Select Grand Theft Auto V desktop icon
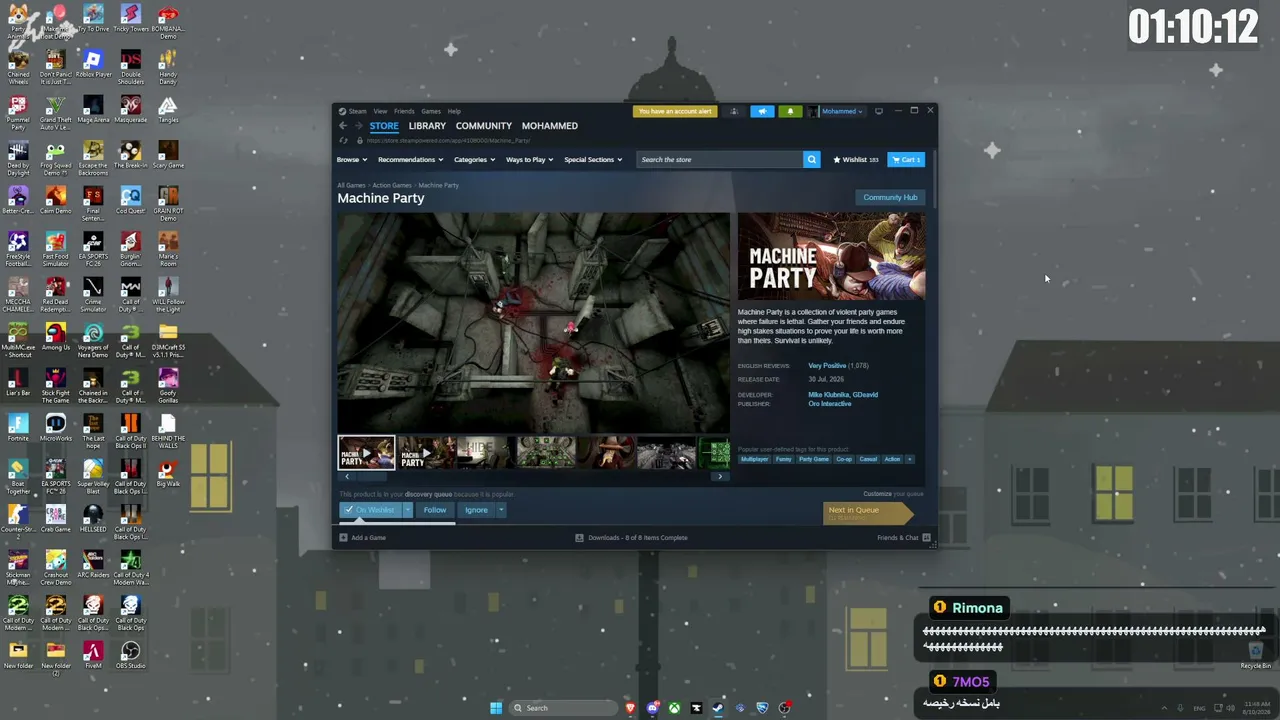The height and width of the screenshot is (720, 1280). point(55,112)
